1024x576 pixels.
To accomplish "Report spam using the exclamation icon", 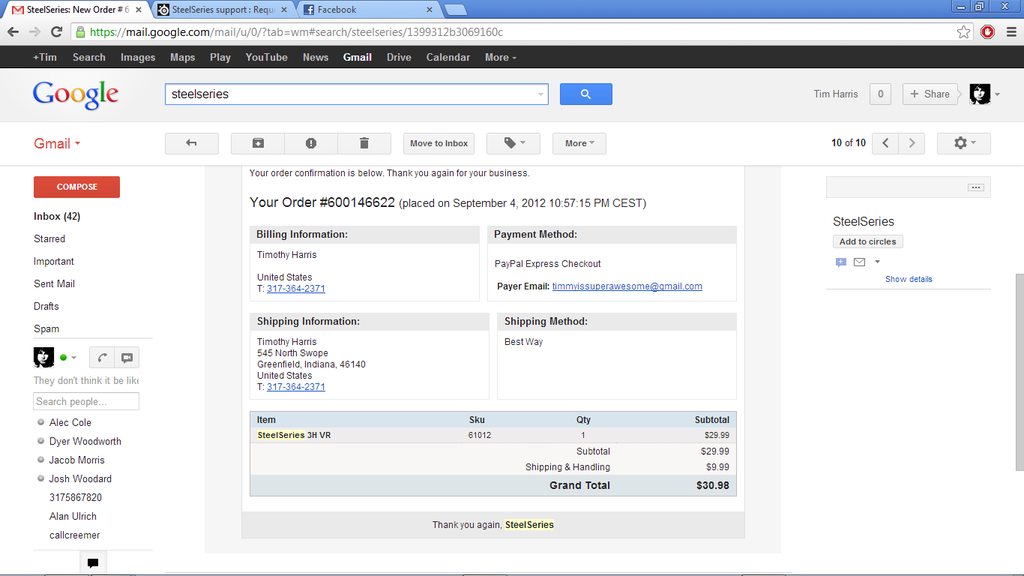I will 311,144.
